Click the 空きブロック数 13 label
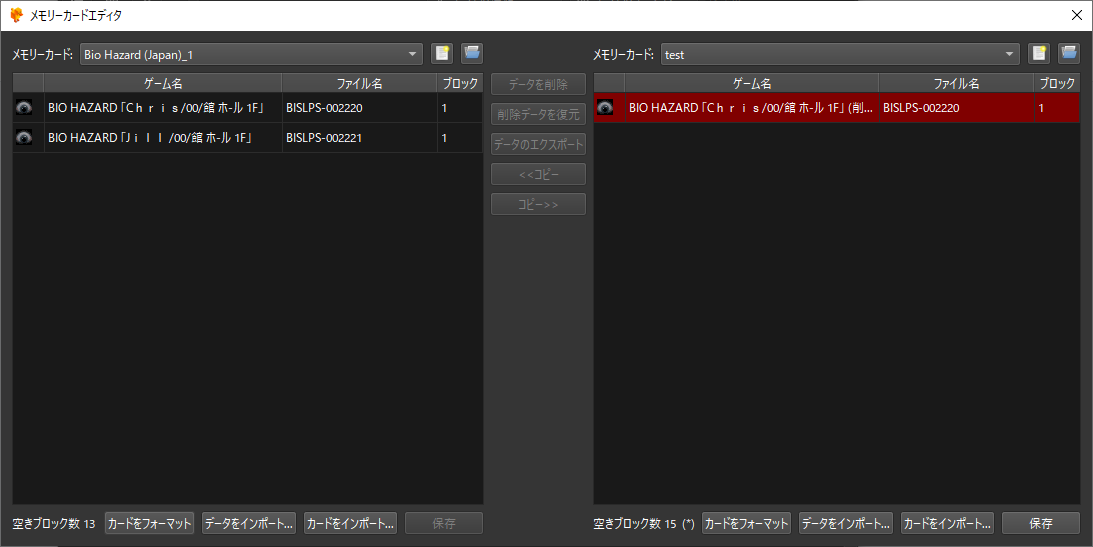The image size is (1093, 547). coord(54,524)
